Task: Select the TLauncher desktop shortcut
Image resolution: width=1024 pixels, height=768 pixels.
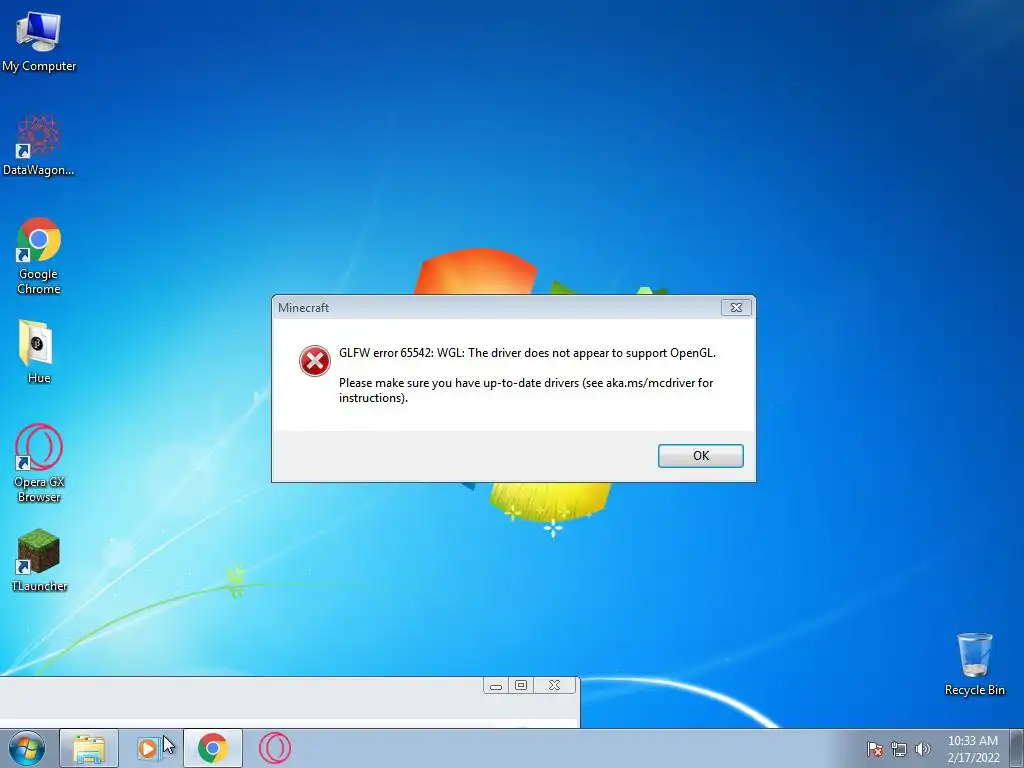Action: click(x=39, y=560)
